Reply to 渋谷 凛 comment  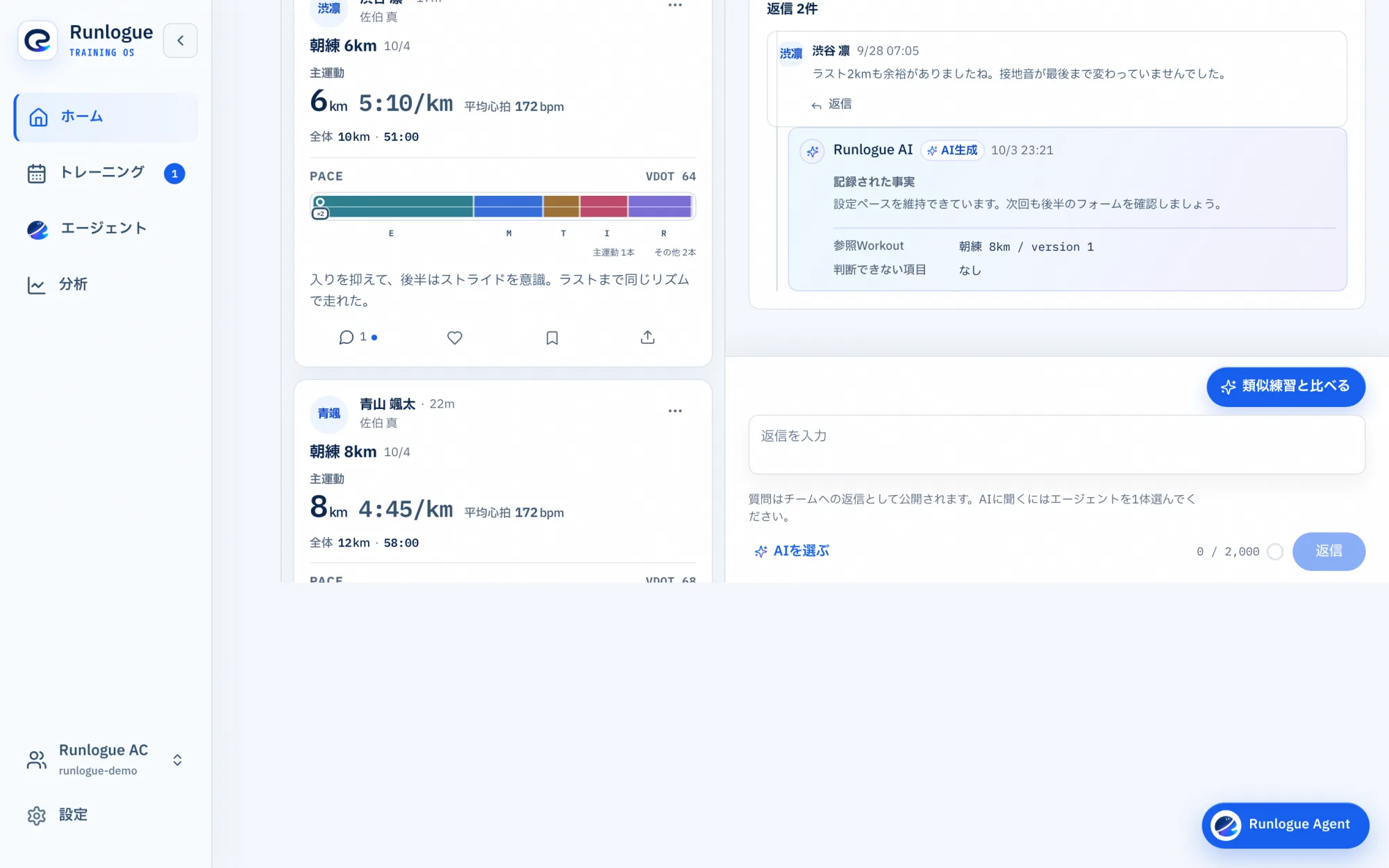click(x=831, y=104)
